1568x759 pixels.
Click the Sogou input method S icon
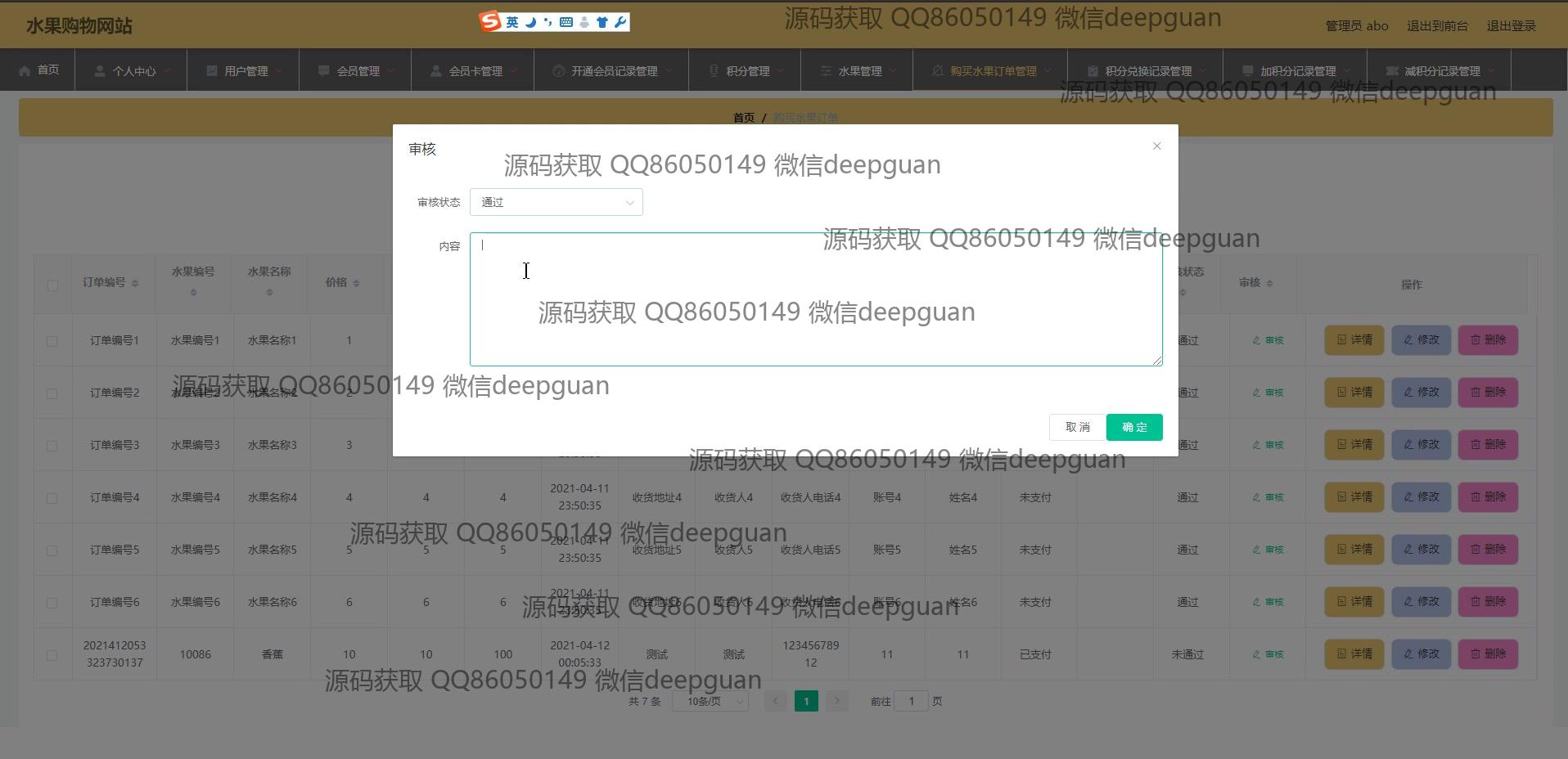tap(490, 22)
